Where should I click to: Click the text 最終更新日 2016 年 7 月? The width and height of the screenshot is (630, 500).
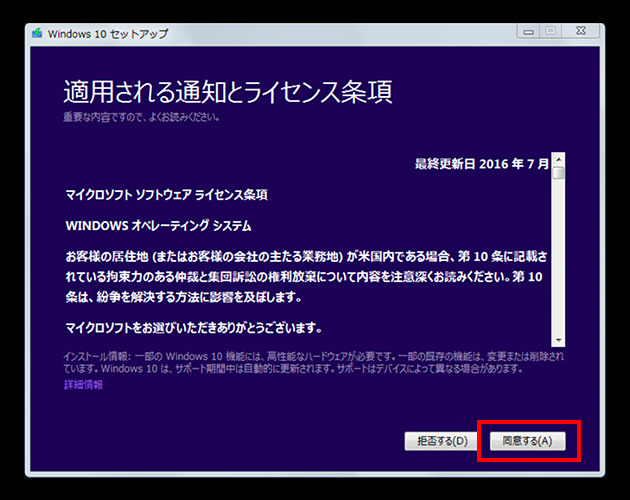tap(481, 164)
